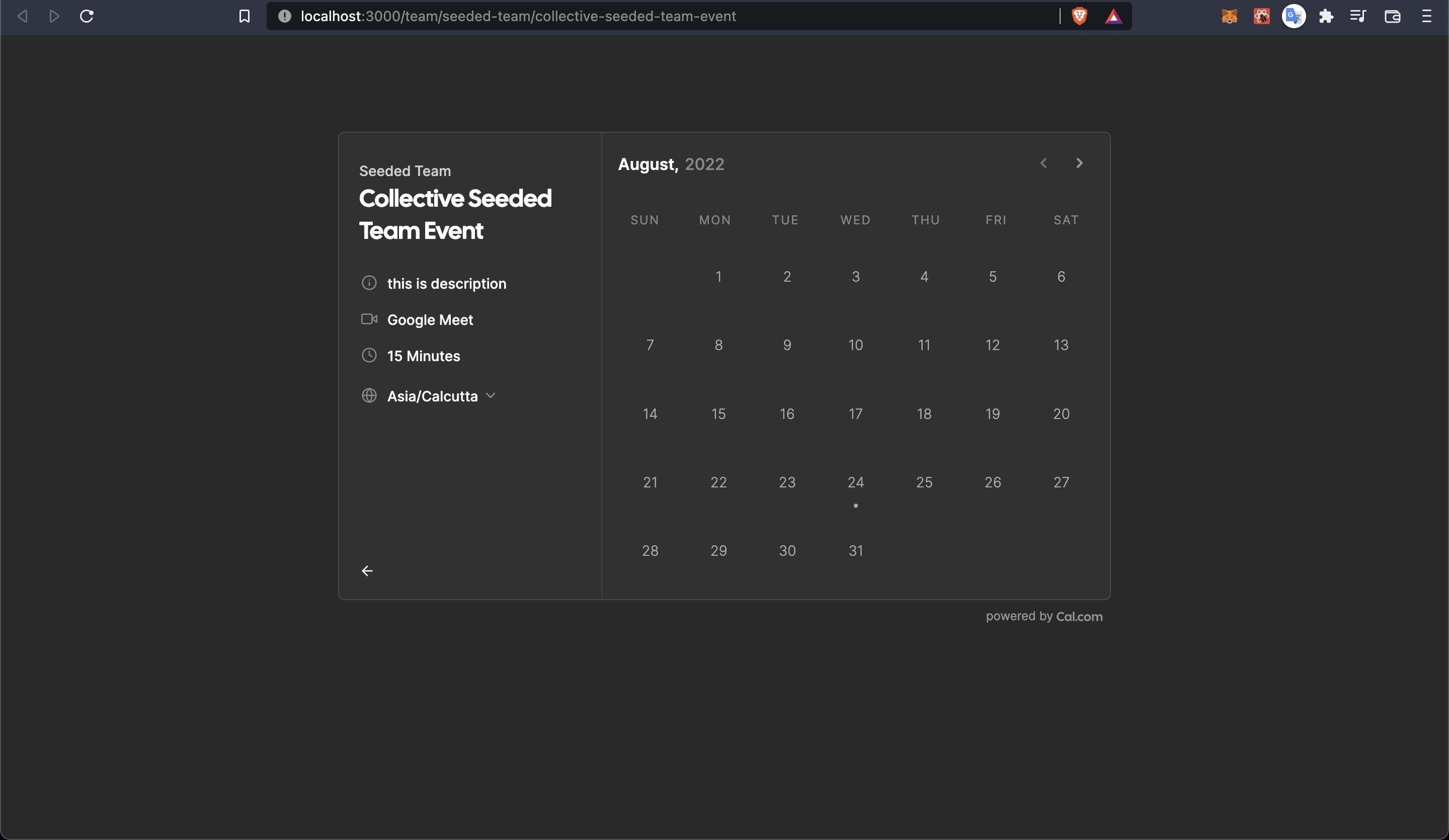Viewport: 1449px width, 840px height.
Task: Click the site info icon before URL
Action: (x=285, y=16)
